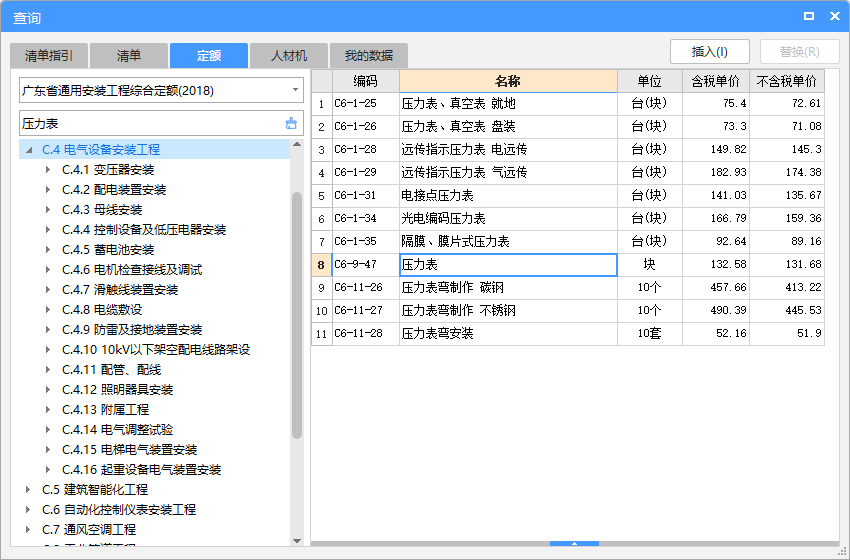Click the 压力表弯安装 name cell
Image resolution: width=850 pixels, height=560 pixels.
pyautogui.click(x=508, y=334)
